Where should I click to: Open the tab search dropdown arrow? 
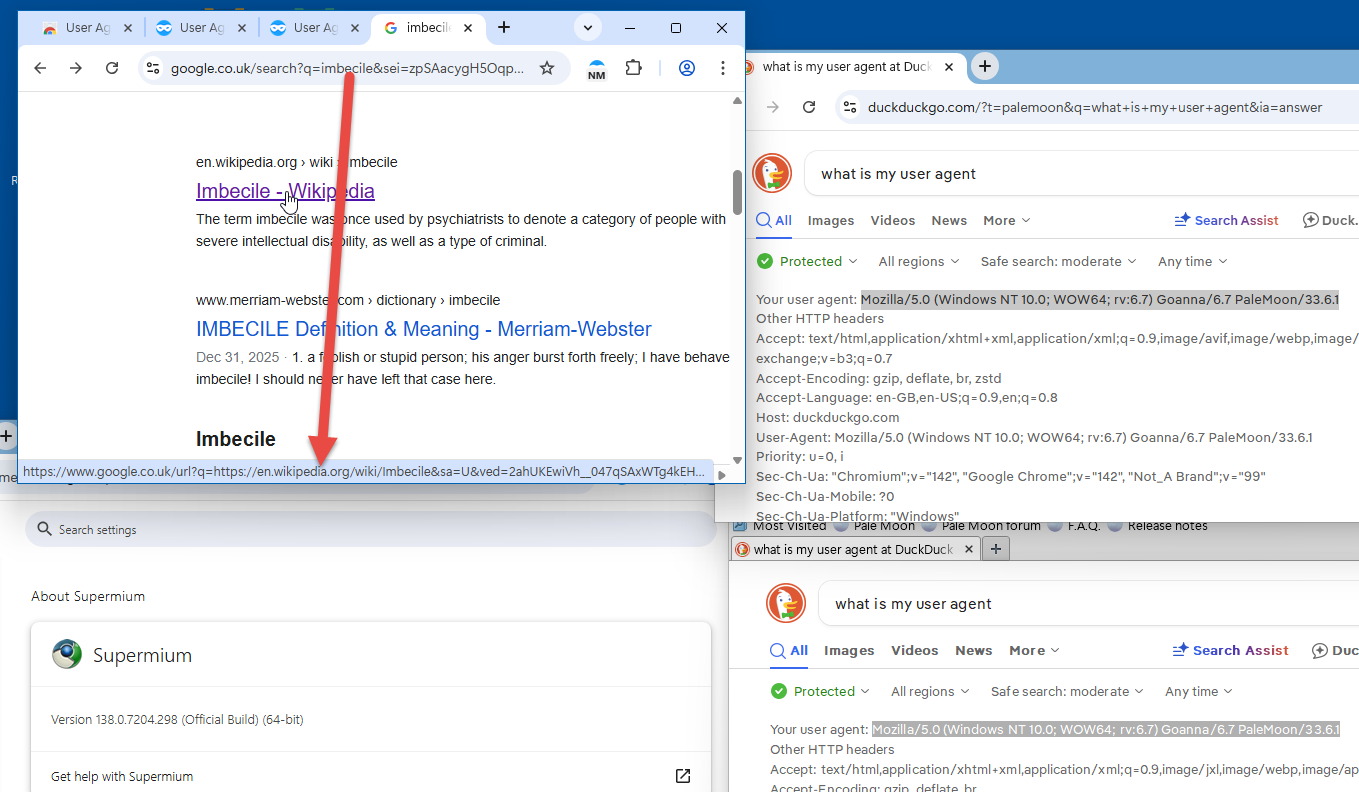click(588, 28)
